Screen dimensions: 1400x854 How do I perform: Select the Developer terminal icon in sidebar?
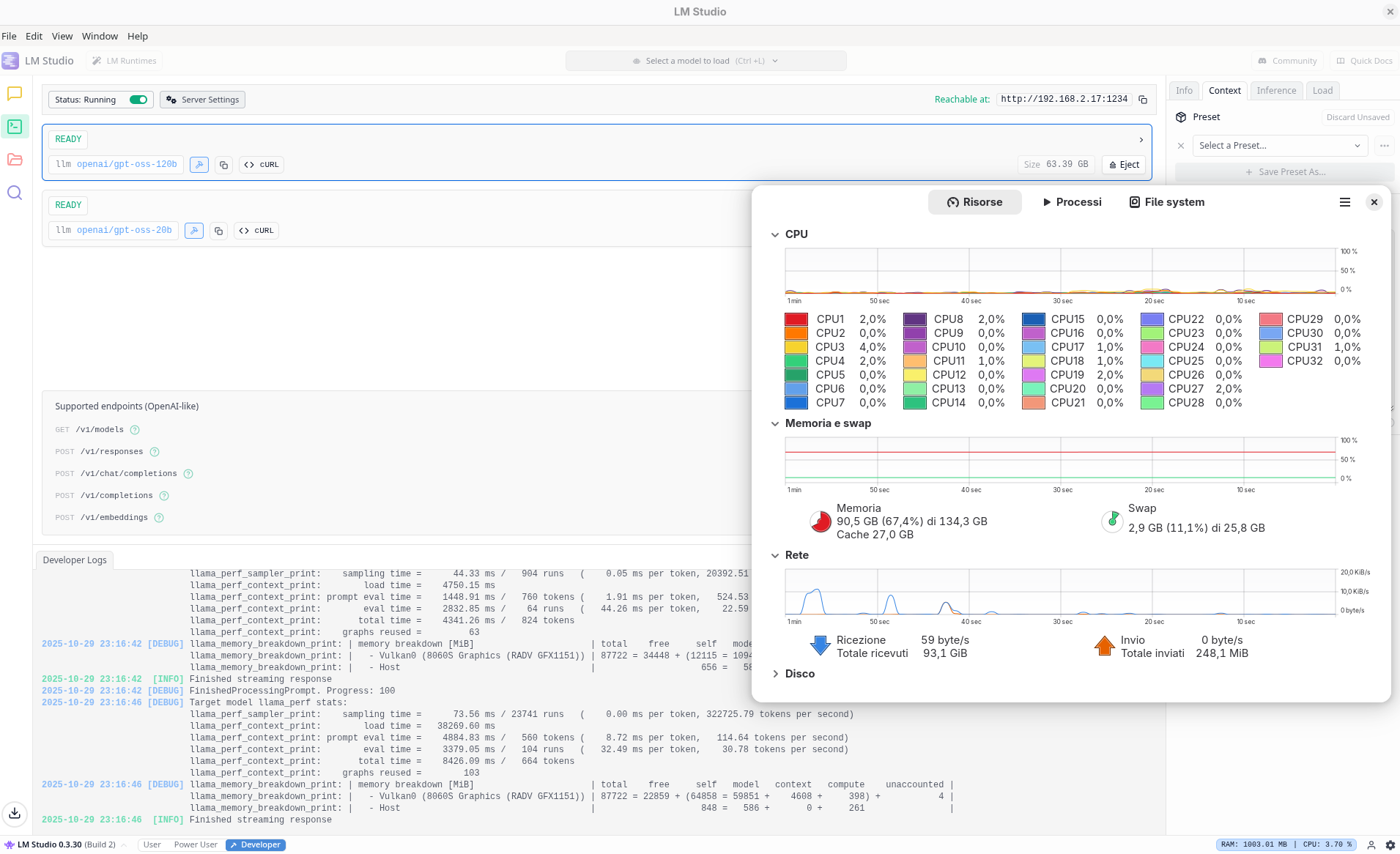[x=15, y=126]
